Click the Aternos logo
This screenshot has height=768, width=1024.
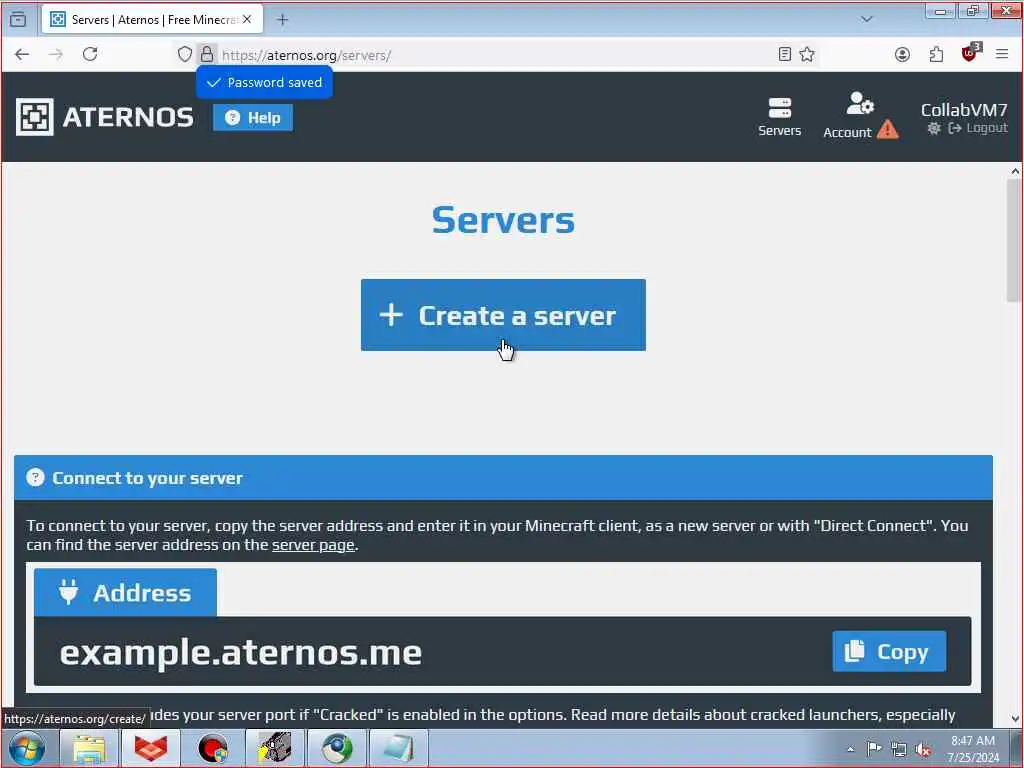(x=104, y=117)
